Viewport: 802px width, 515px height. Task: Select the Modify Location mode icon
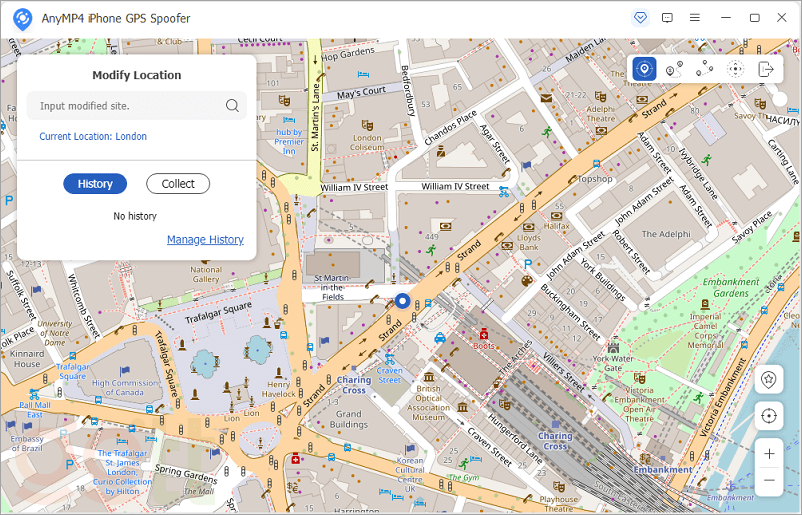(645, 69)
